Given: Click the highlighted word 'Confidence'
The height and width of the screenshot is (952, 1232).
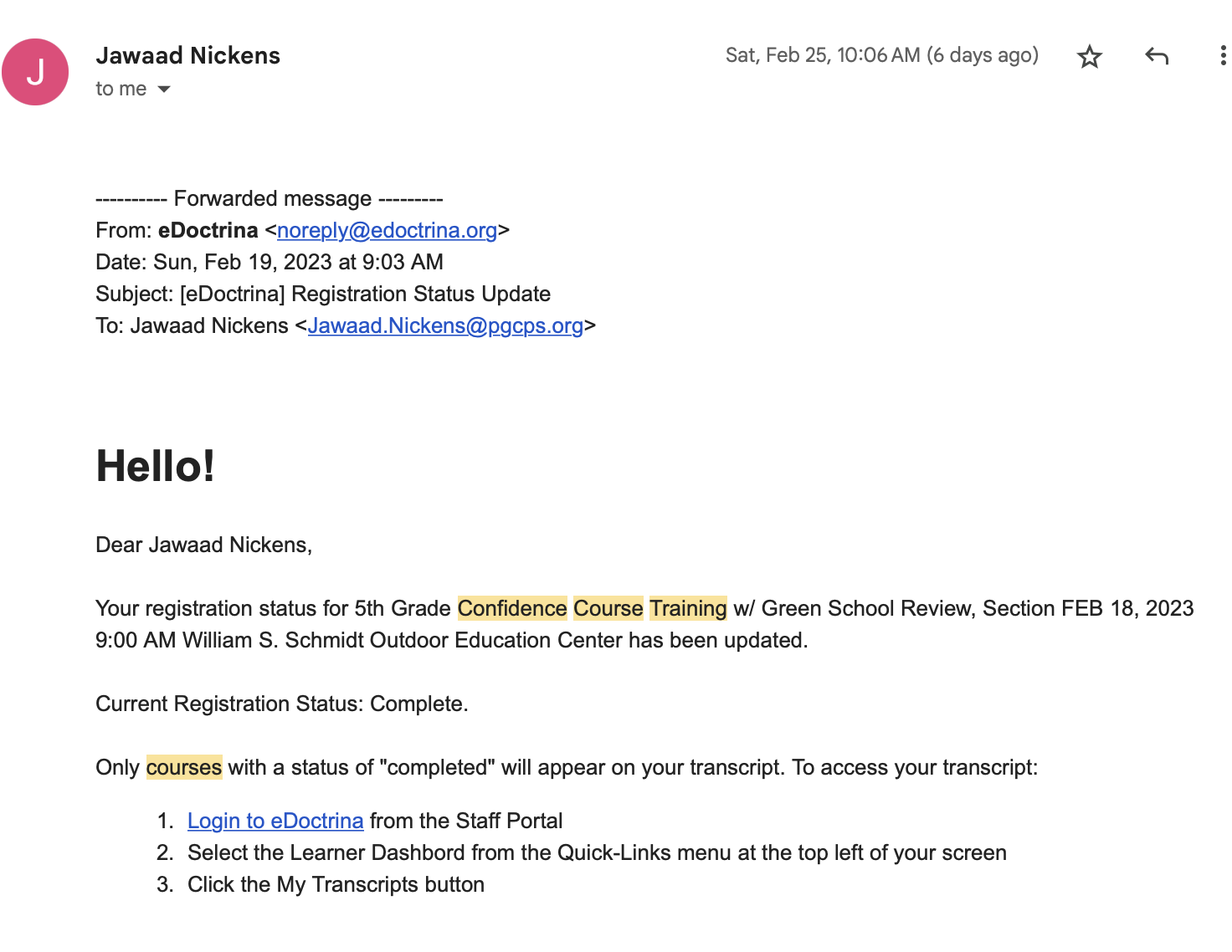Looking at the screenshot, I should pyautogui.click(x=512, y=608).
